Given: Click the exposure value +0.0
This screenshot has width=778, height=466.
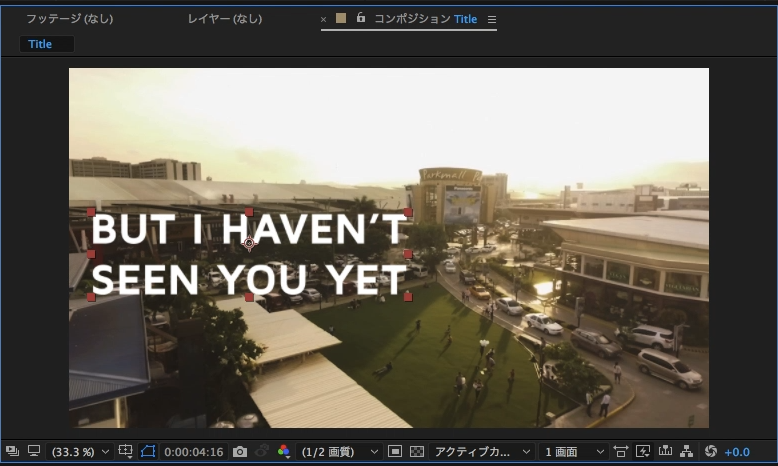Looking at the screenshot, I should (737, 452).
